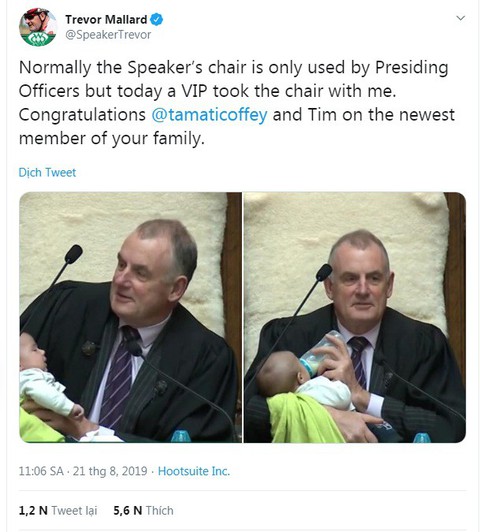
Task: Click the Dịch Tweet translate link
Action: click(x=47, y=172)
